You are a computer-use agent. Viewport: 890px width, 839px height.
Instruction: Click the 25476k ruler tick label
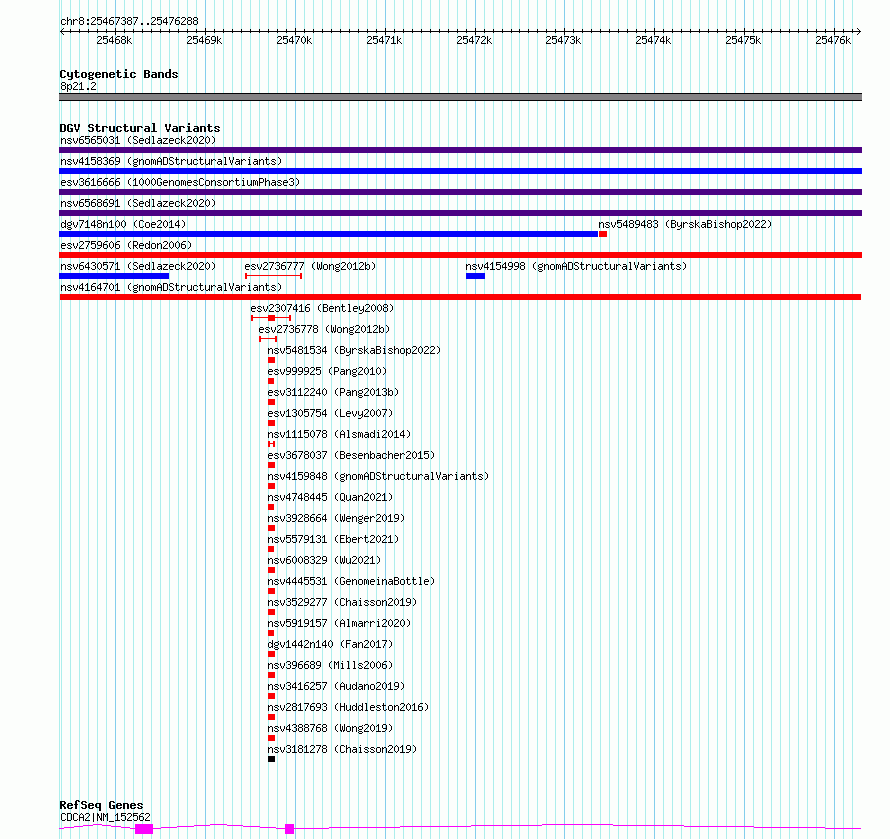[833, 40]
